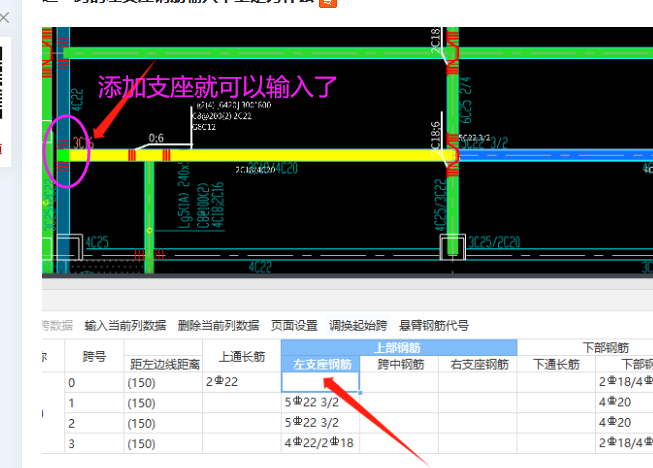The height and width of the screenshot is (468, 653).
Task: Select the '左支座钢筋' column header
Action: click(320, 364)
